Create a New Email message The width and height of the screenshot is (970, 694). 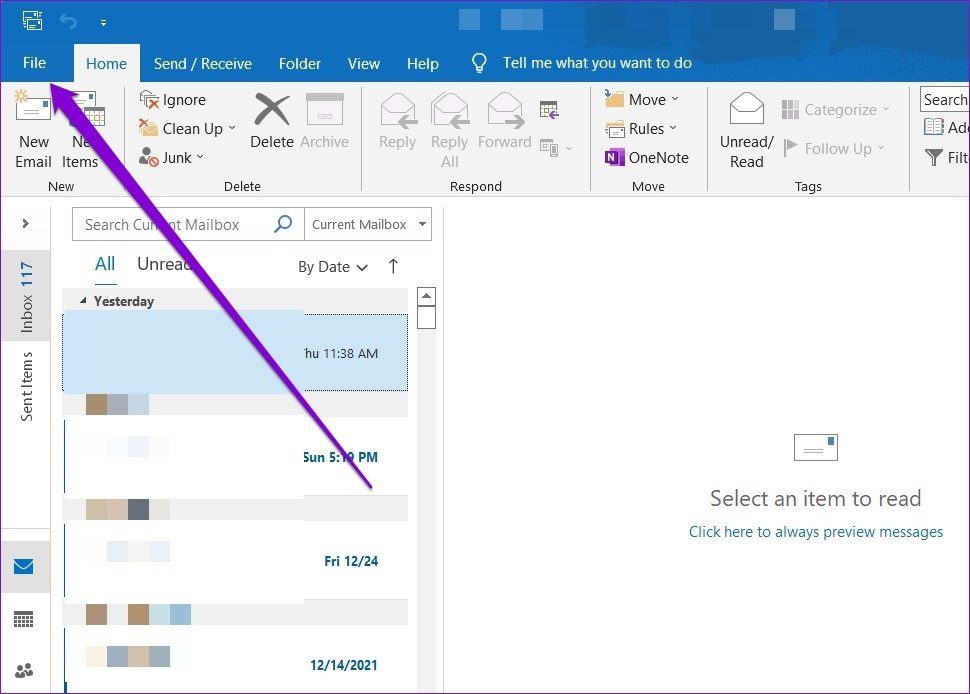point(33,128)
